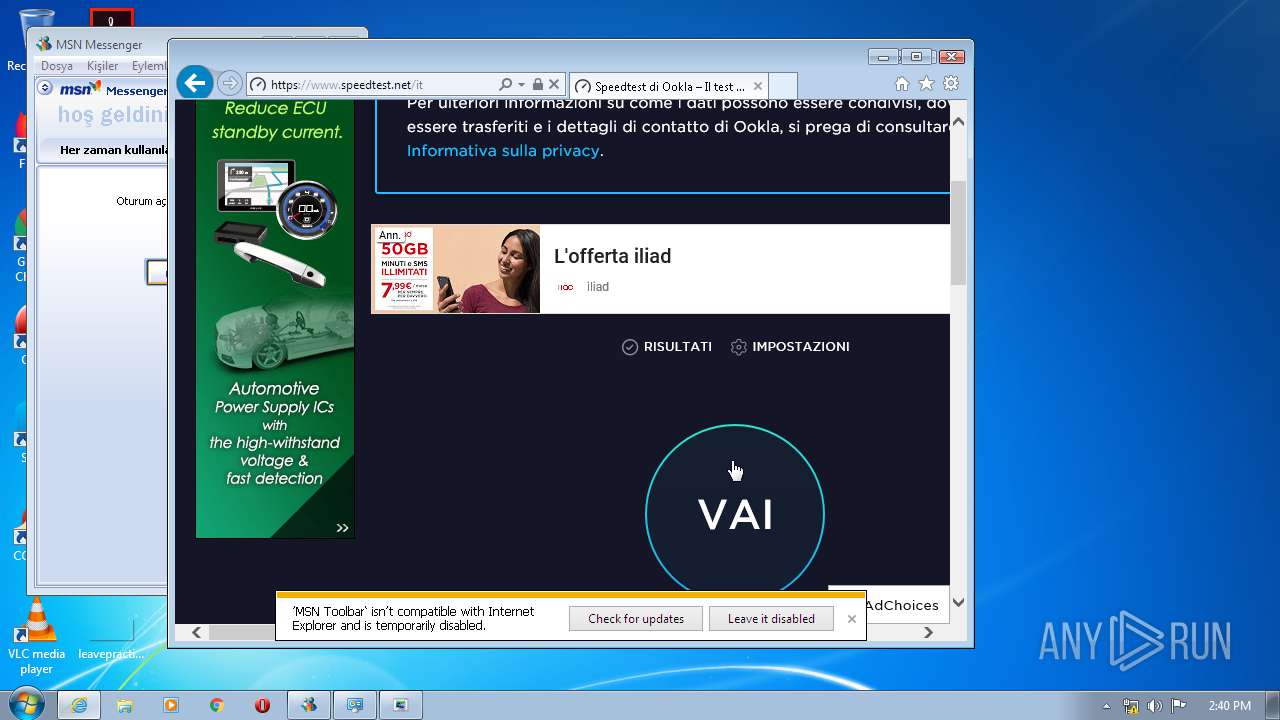This screenshot has width=1280, height=720.
Task: Click the RISULTATI checkmark icon
Action: tap(630, 347)
